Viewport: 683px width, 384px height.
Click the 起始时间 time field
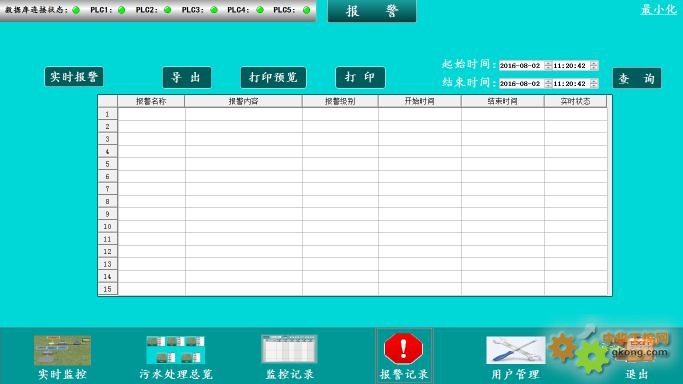[x=571, y=65]
